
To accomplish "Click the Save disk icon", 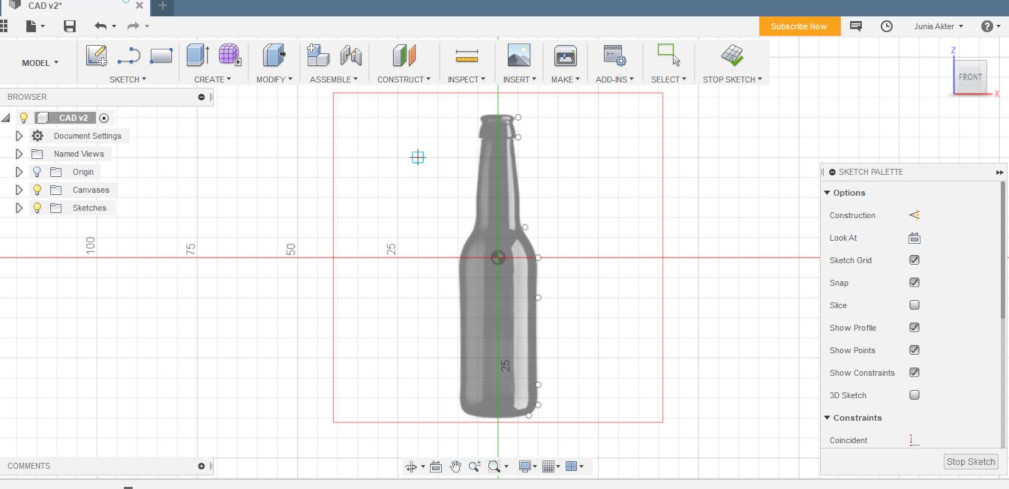I will (x=69, y=26).
